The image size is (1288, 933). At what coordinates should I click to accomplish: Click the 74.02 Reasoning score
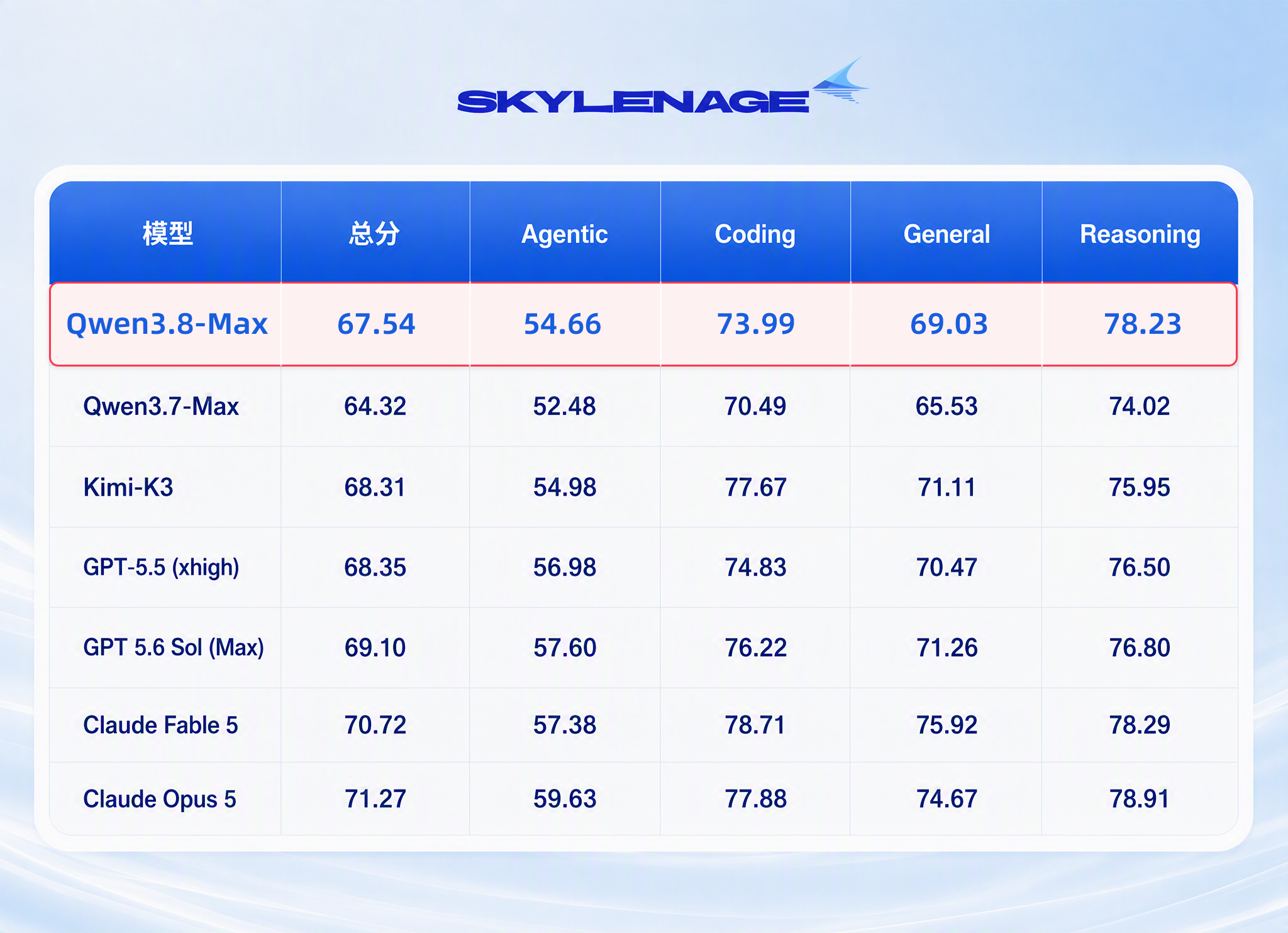tap(1140, 407)
